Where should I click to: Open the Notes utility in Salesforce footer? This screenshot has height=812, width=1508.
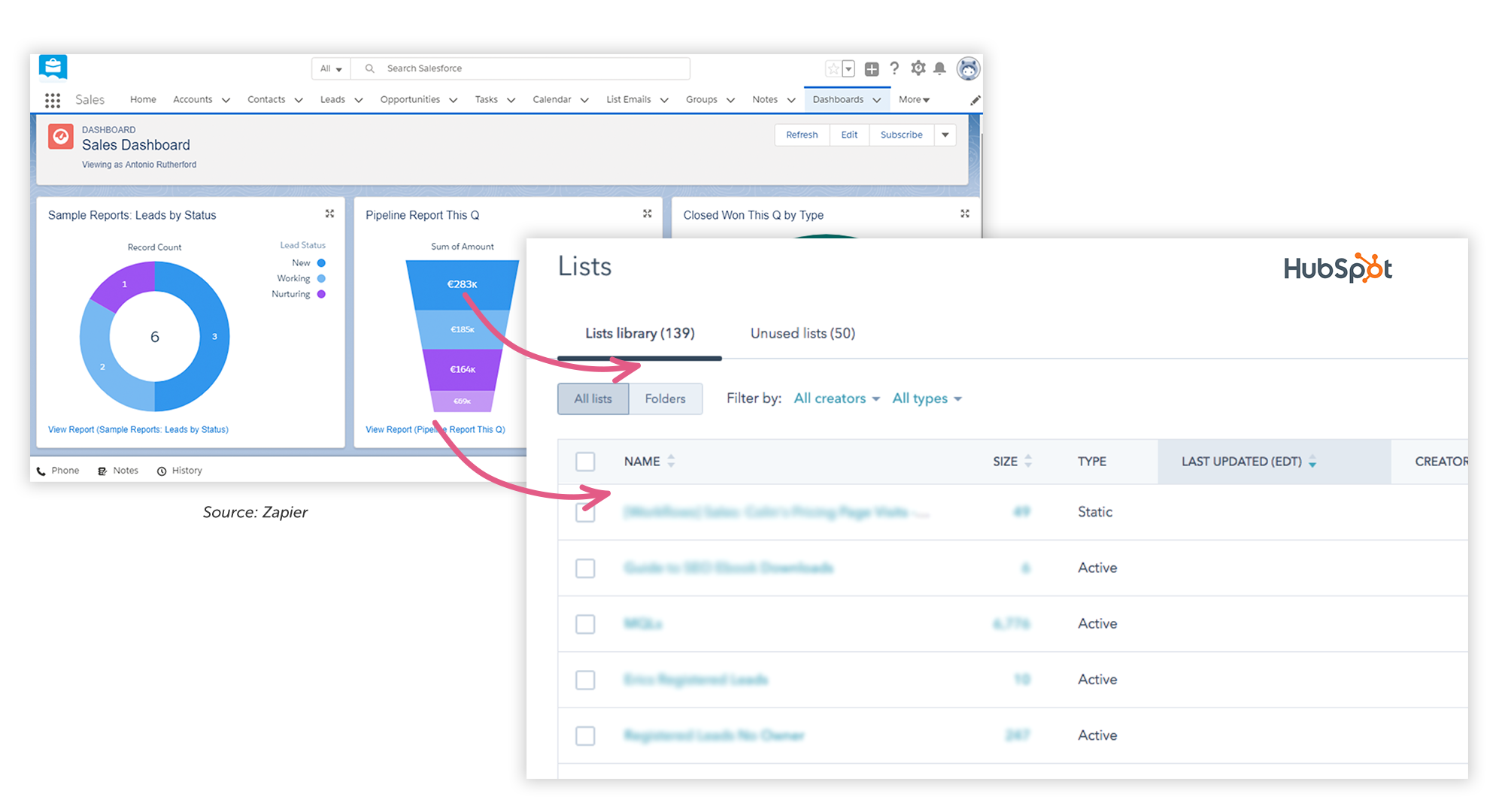(x=118, y=471)
